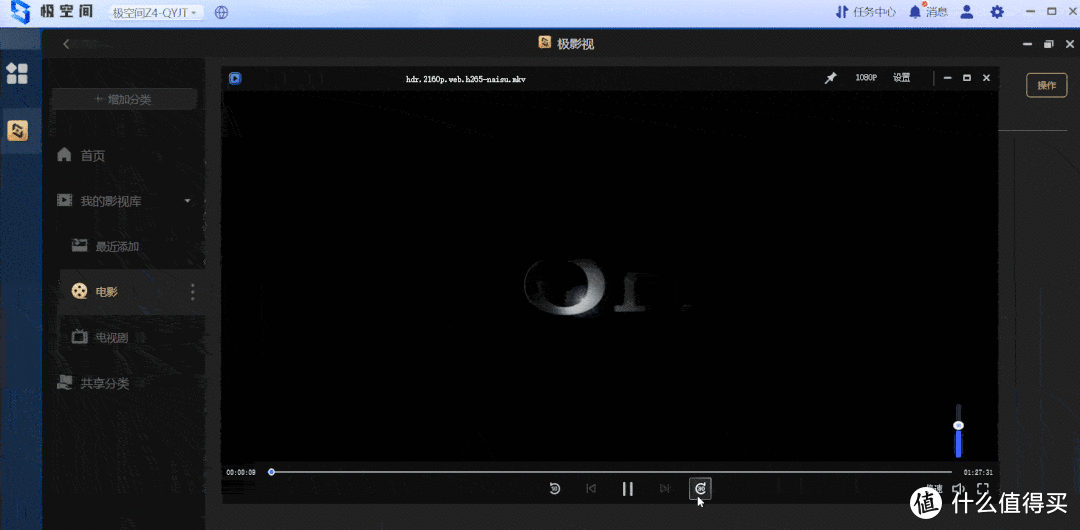Seek to the middle of the progress bar
This screenshot has height=530, width=1080.
[612, 472]
